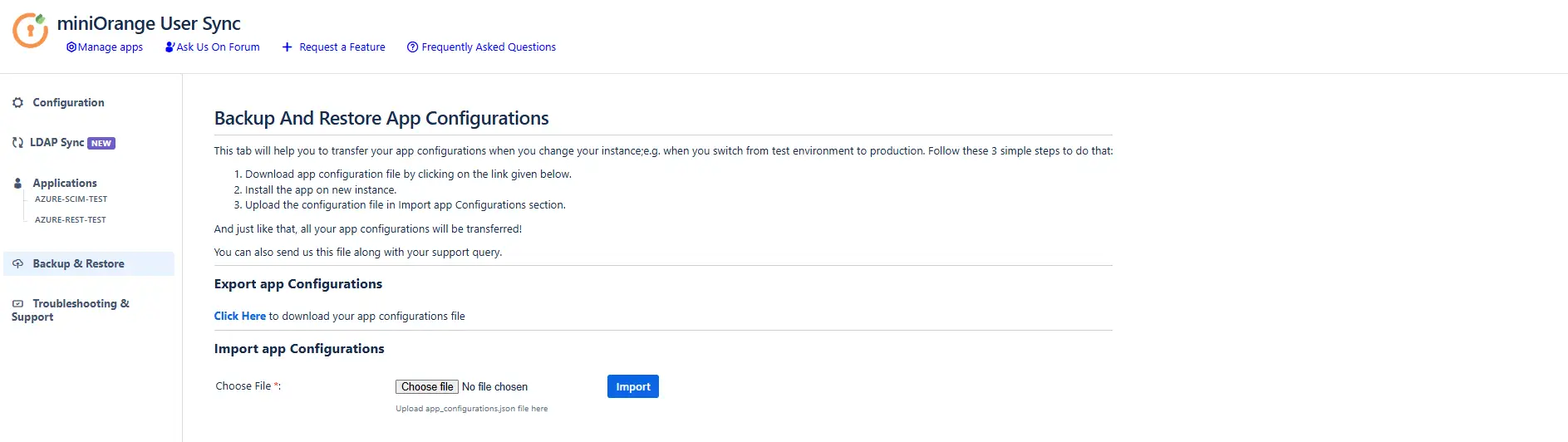Viewport: 1568px width, 442px height.
Task: Click the LDAP Sync refresh icon
Action: pyautogui.click(x=17, y=143)
